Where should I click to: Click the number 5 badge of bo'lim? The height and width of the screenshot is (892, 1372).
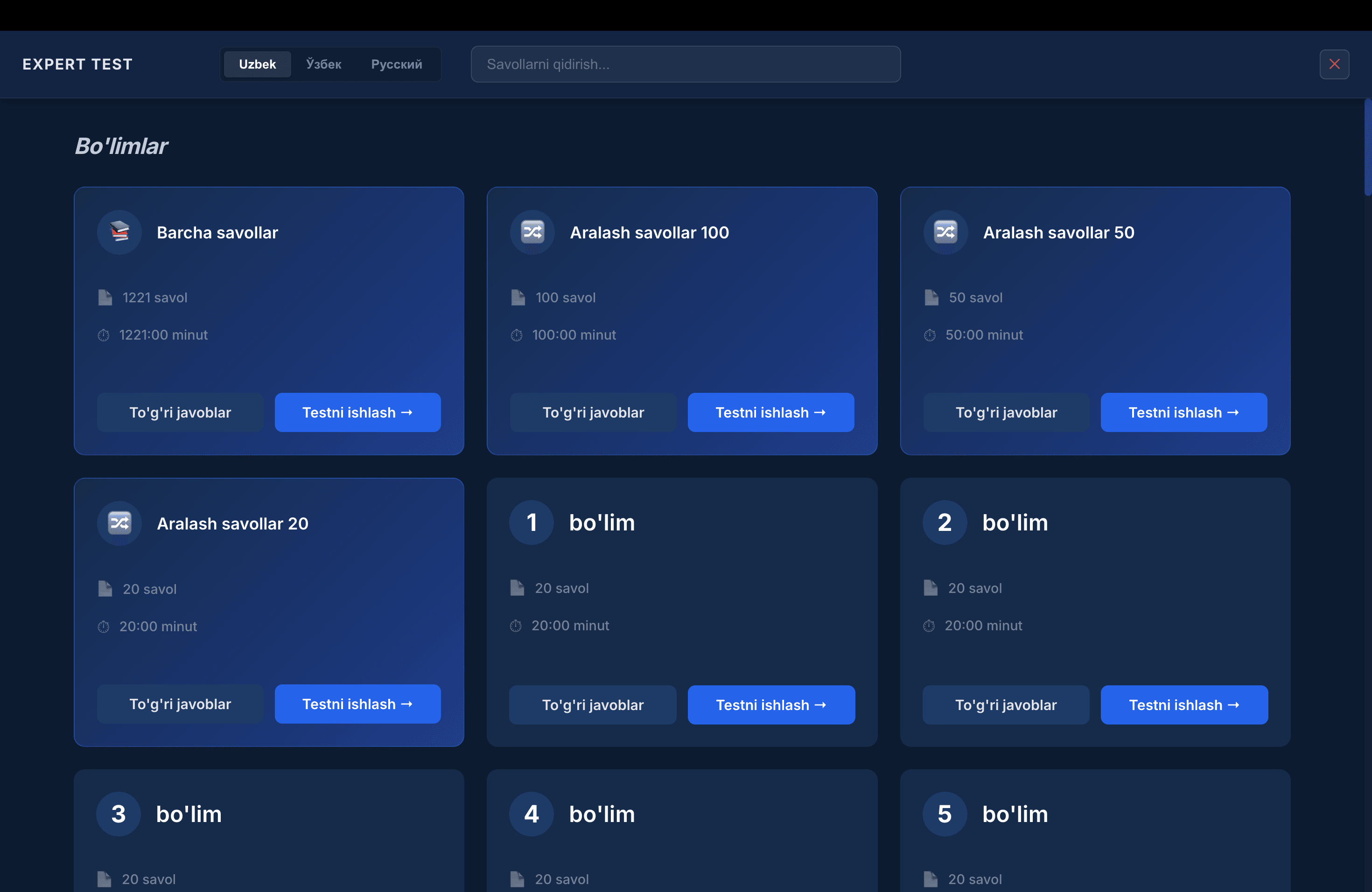pos(945,814)
